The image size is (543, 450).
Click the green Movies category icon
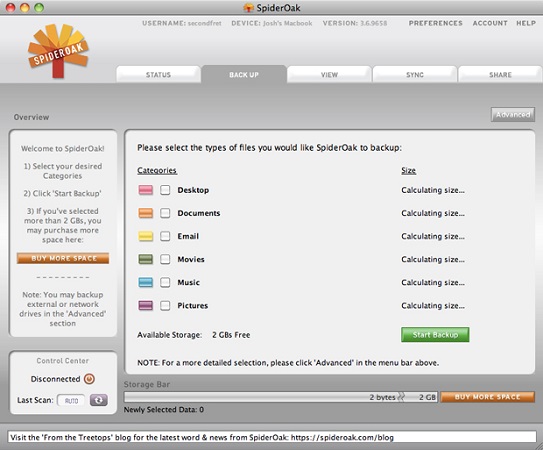[145, 259]
